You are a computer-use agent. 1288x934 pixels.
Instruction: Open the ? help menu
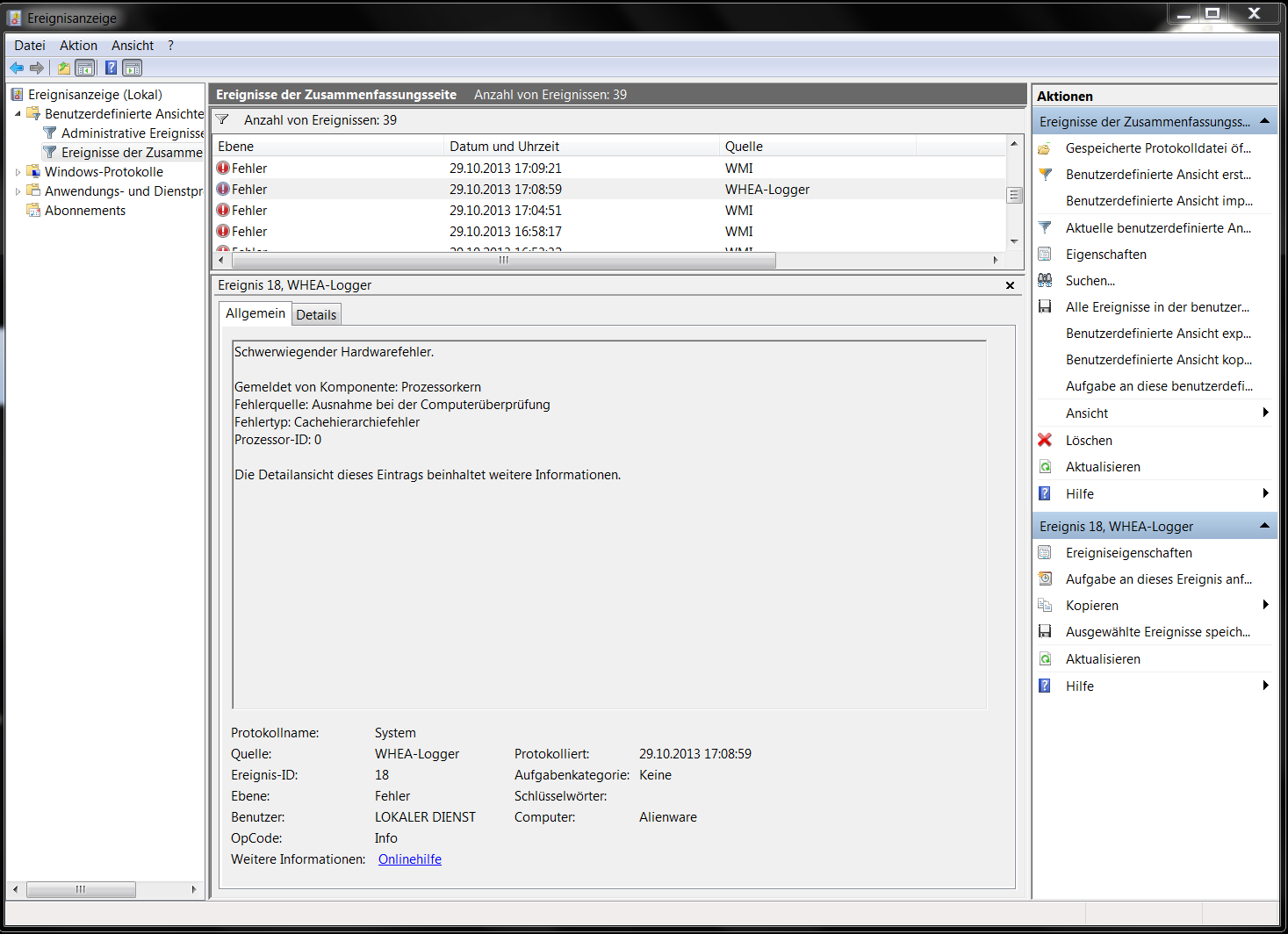point(171,46)
